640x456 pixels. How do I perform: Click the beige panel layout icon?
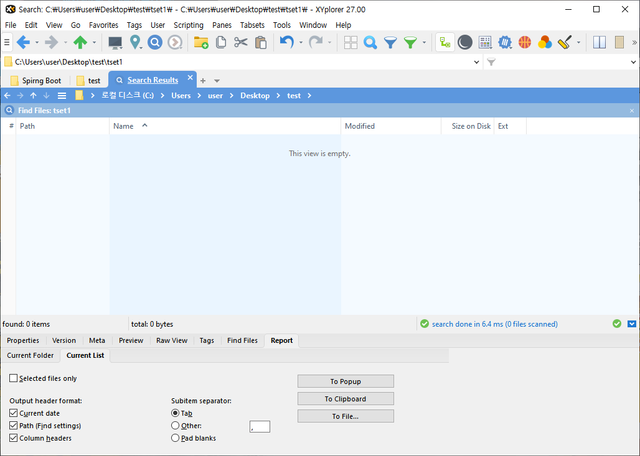[620, 42]
